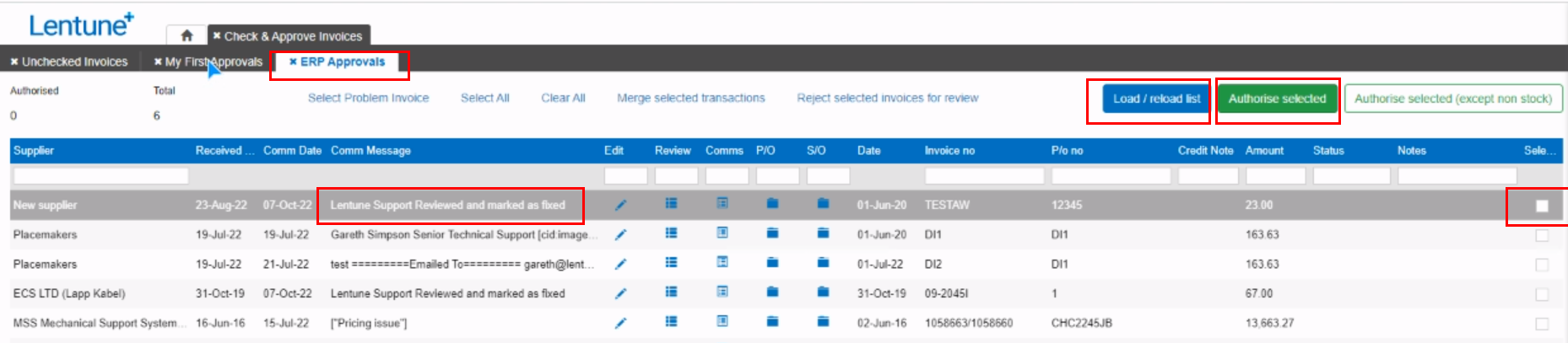Select P/o number CHC2245JB cell
The image size is (1568, 343).
(1082, 323)
